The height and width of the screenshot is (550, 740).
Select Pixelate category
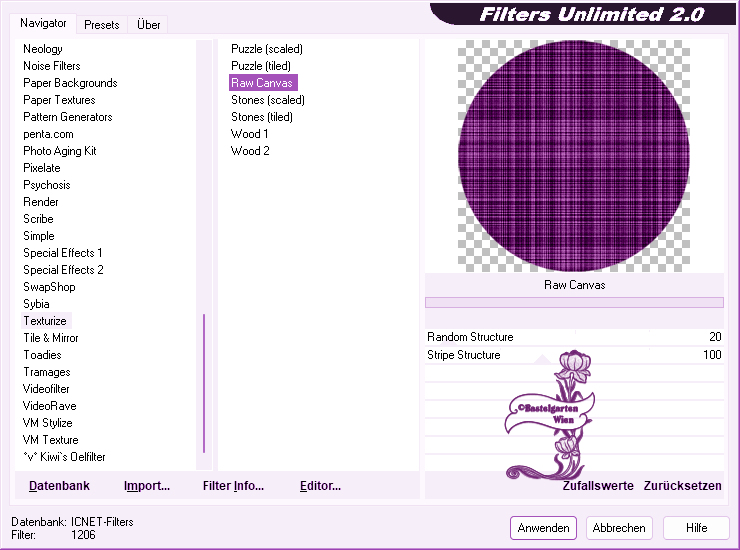[42, 168]
